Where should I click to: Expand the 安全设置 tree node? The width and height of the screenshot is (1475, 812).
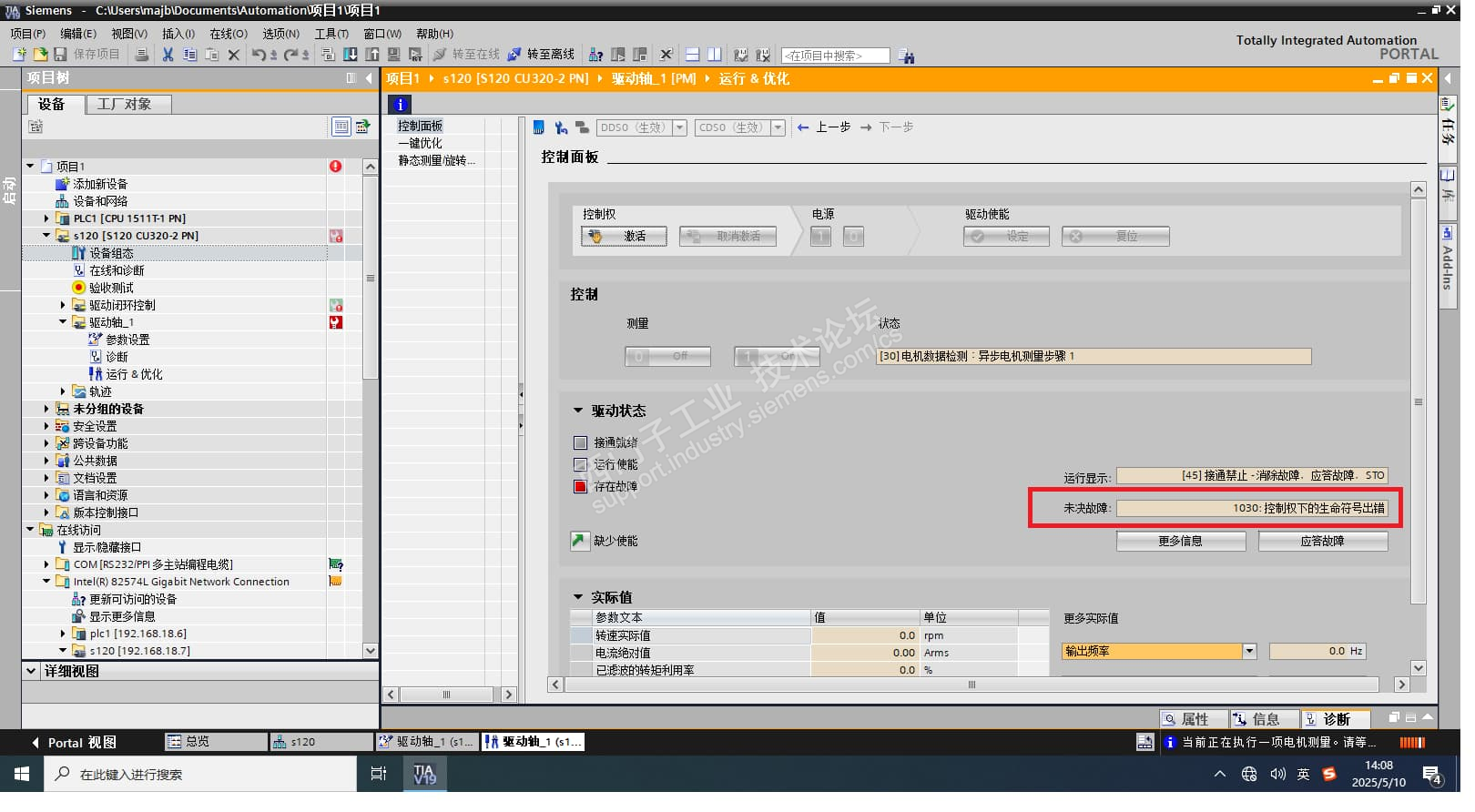[46, 426]
